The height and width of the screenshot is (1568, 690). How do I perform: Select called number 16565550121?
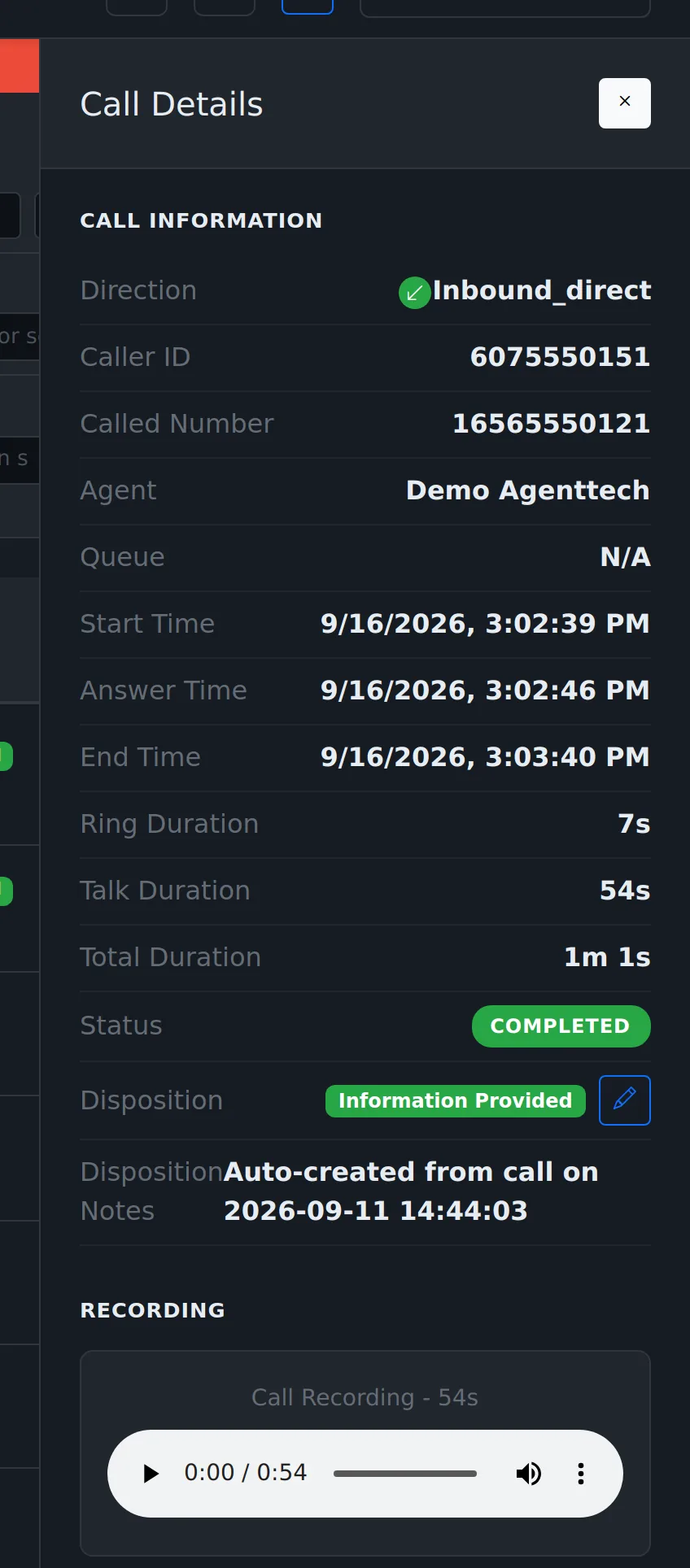point(552,424)
